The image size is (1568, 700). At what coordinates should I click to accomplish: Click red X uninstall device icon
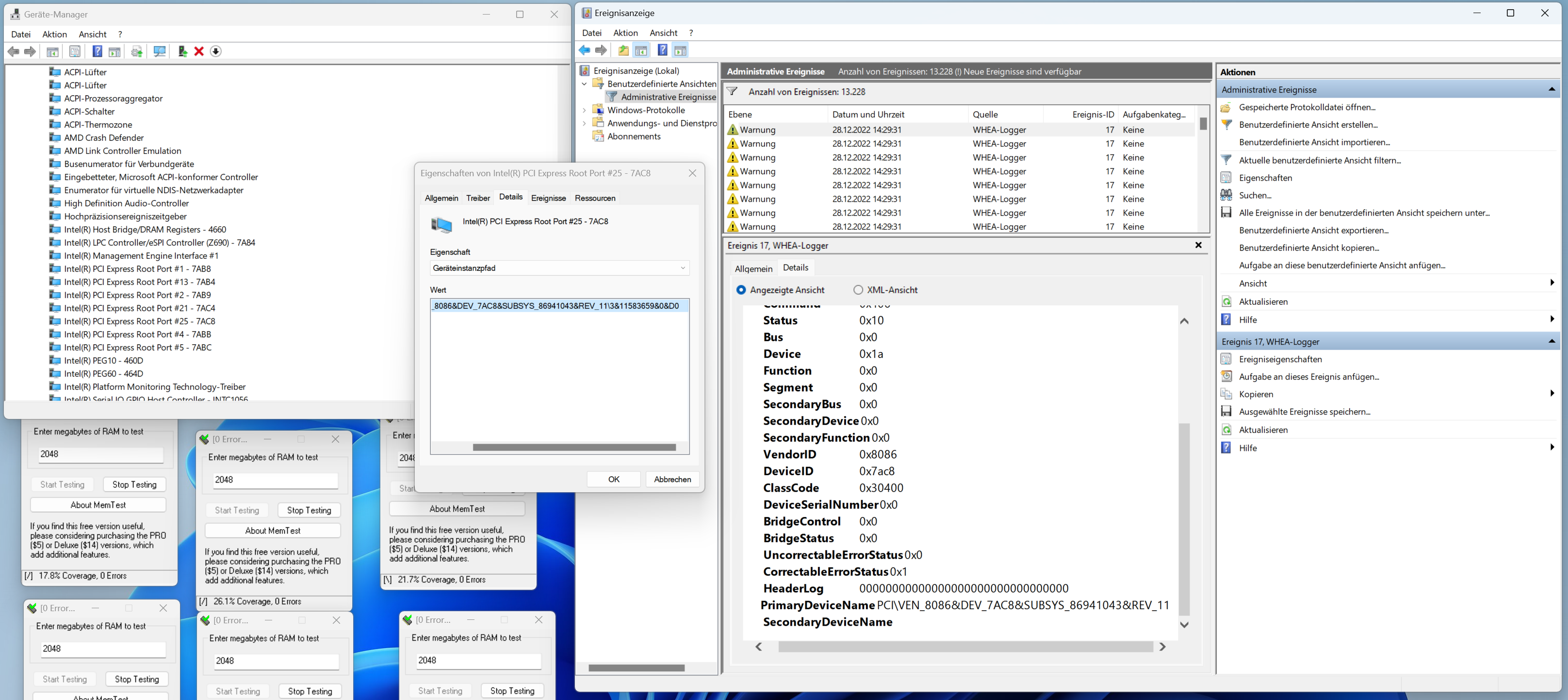click(199, 51)
